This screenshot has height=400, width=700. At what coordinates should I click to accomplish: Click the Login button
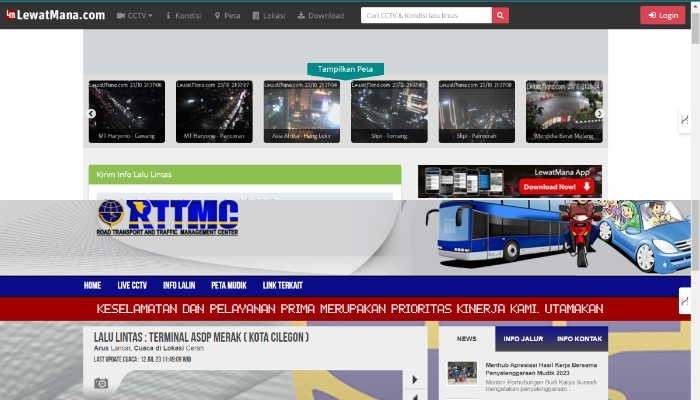tap(662, 15)
